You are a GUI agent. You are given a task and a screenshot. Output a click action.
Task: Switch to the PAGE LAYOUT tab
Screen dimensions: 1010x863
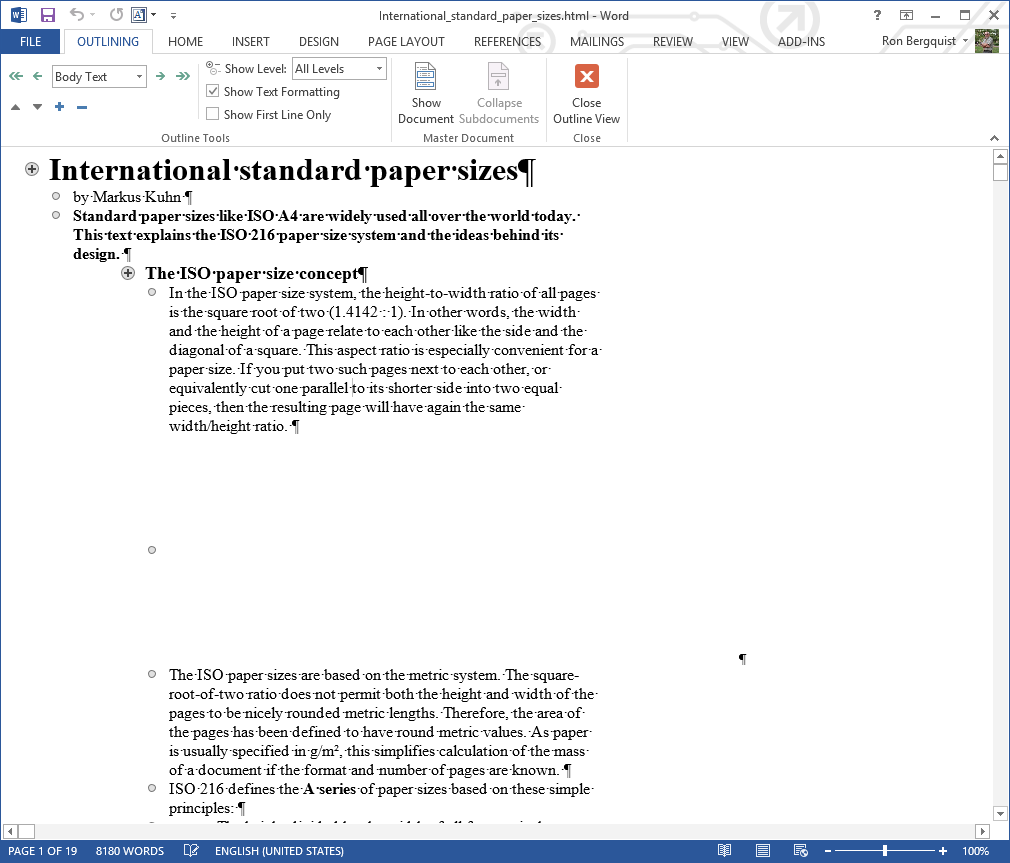406,42
